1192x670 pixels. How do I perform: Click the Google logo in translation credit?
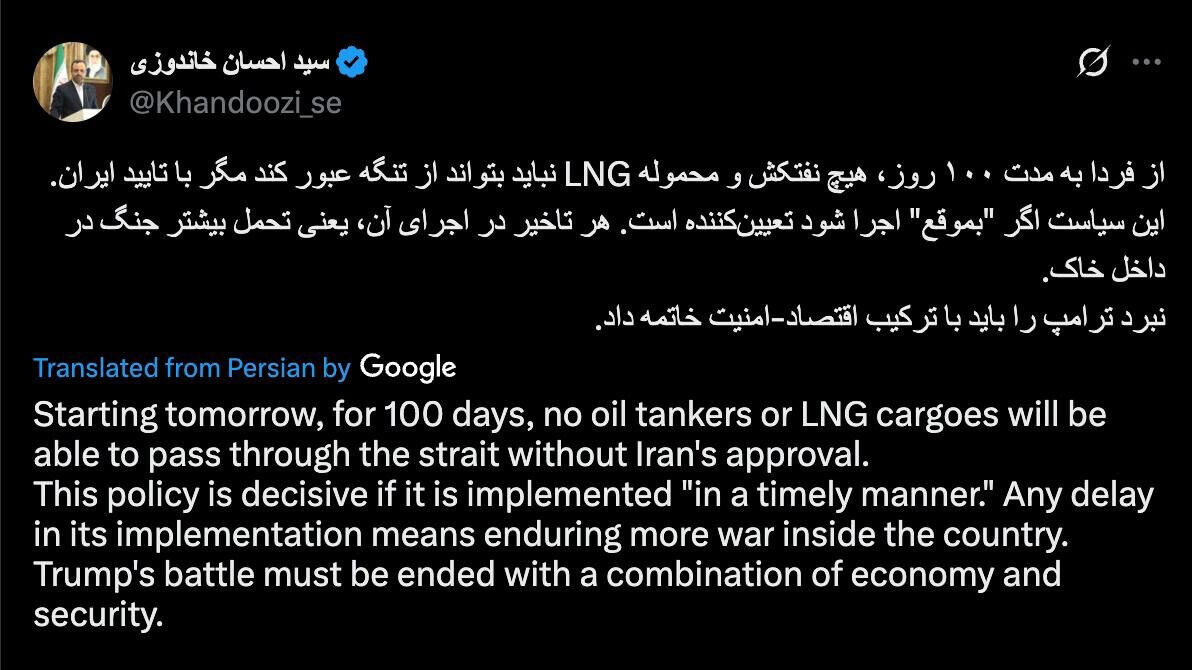[408, 367]
